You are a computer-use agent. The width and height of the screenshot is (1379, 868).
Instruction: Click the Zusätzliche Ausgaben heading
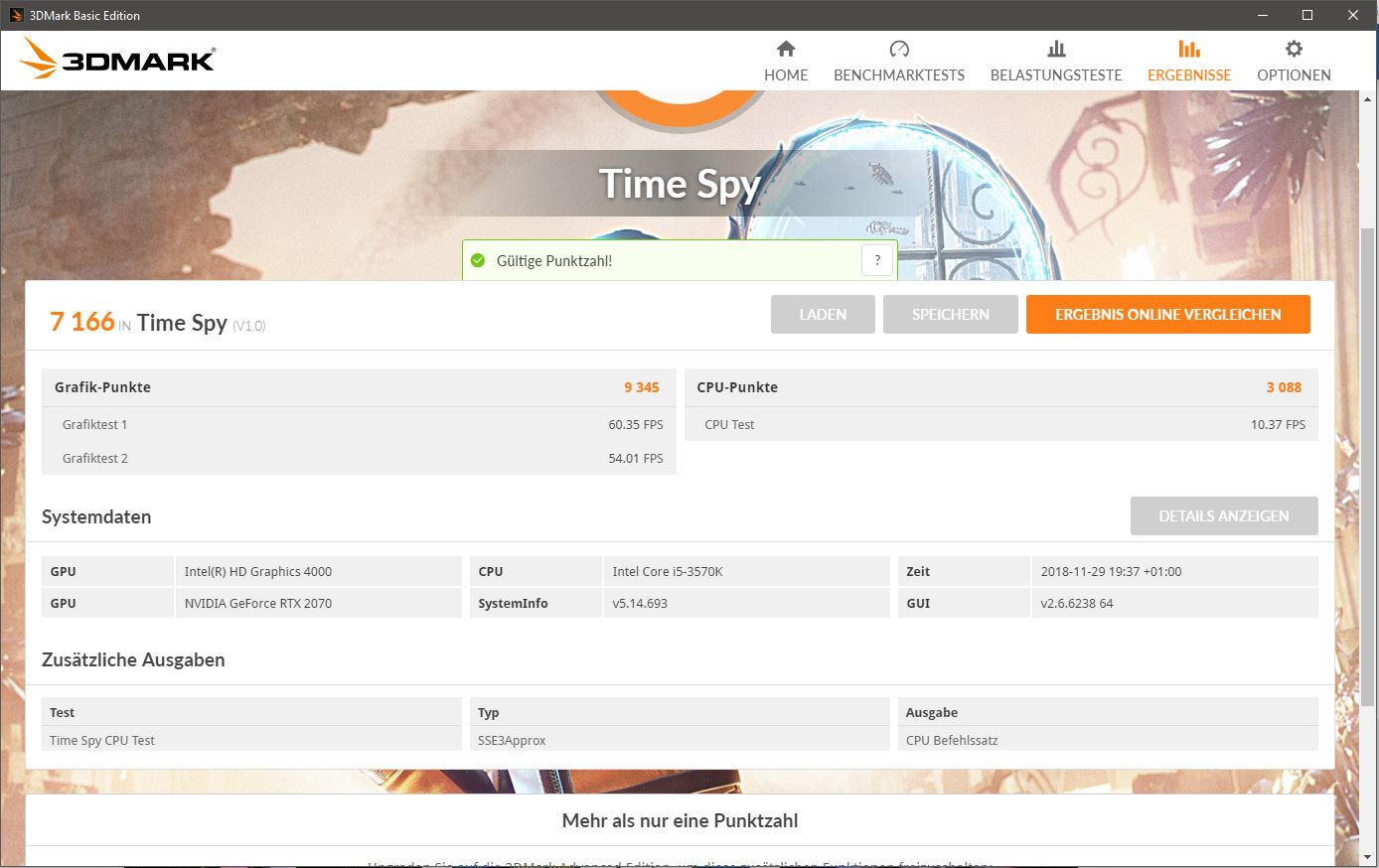pos(133,659)
